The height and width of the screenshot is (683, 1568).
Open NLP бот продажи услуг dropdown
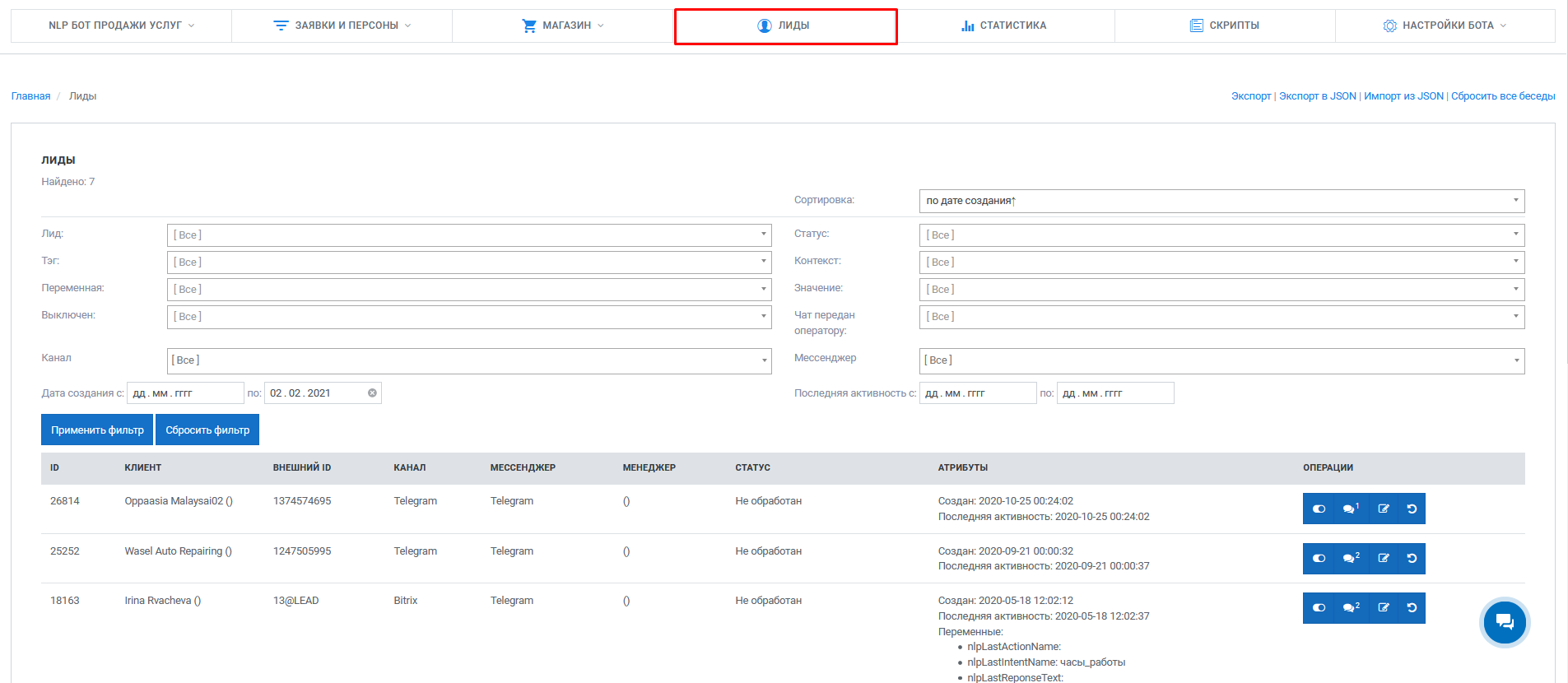[121, 26]
